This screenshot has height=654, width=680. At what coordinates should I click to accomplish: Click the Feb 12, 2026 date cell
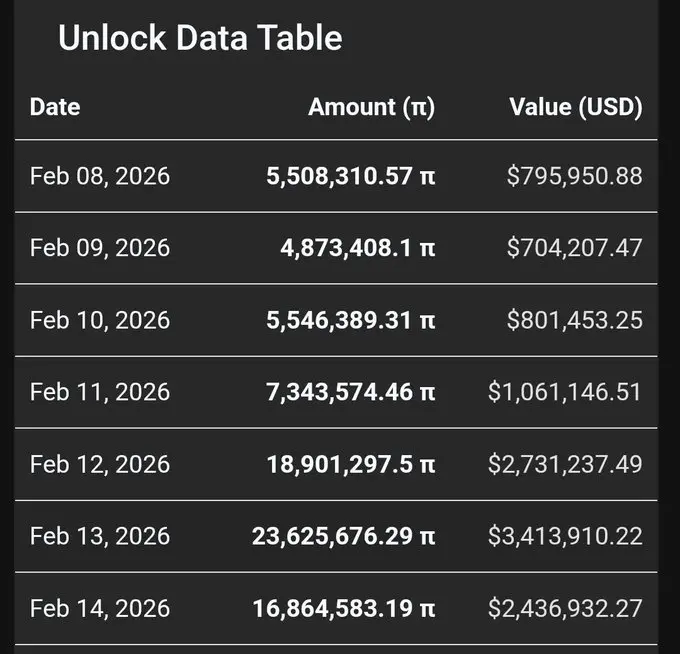coord(100,464)
